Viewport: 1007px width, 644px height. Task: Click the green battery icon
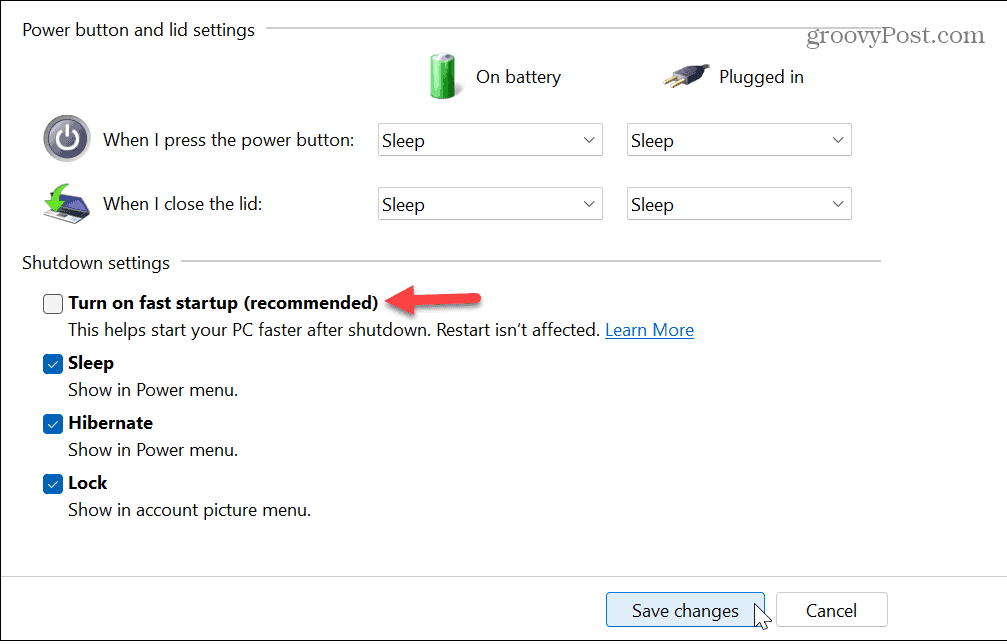442,76
